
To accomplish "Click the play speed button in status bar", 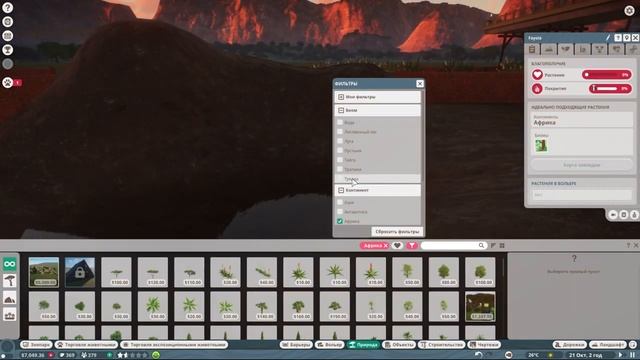I will [x=620, y=355].
